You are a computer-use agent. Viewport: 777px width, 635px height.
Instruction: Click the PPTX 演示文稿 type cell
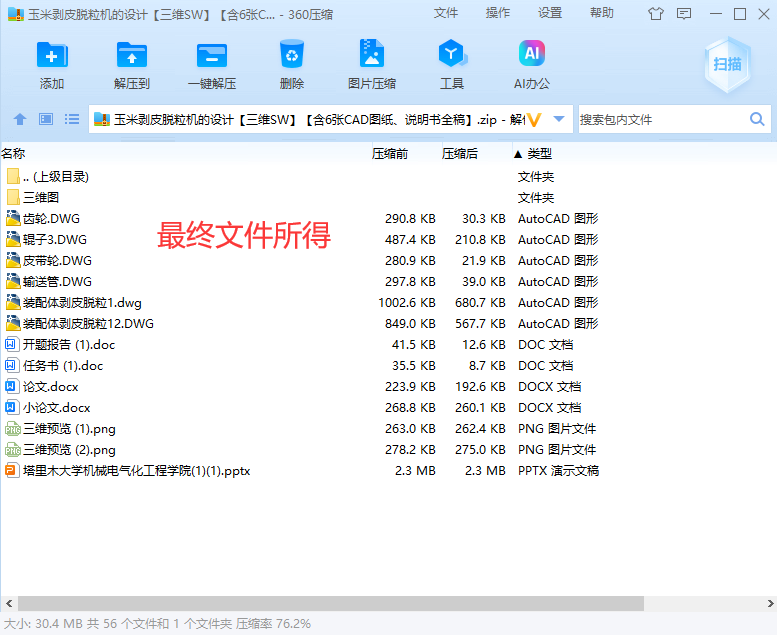click(x=558, y=470)
